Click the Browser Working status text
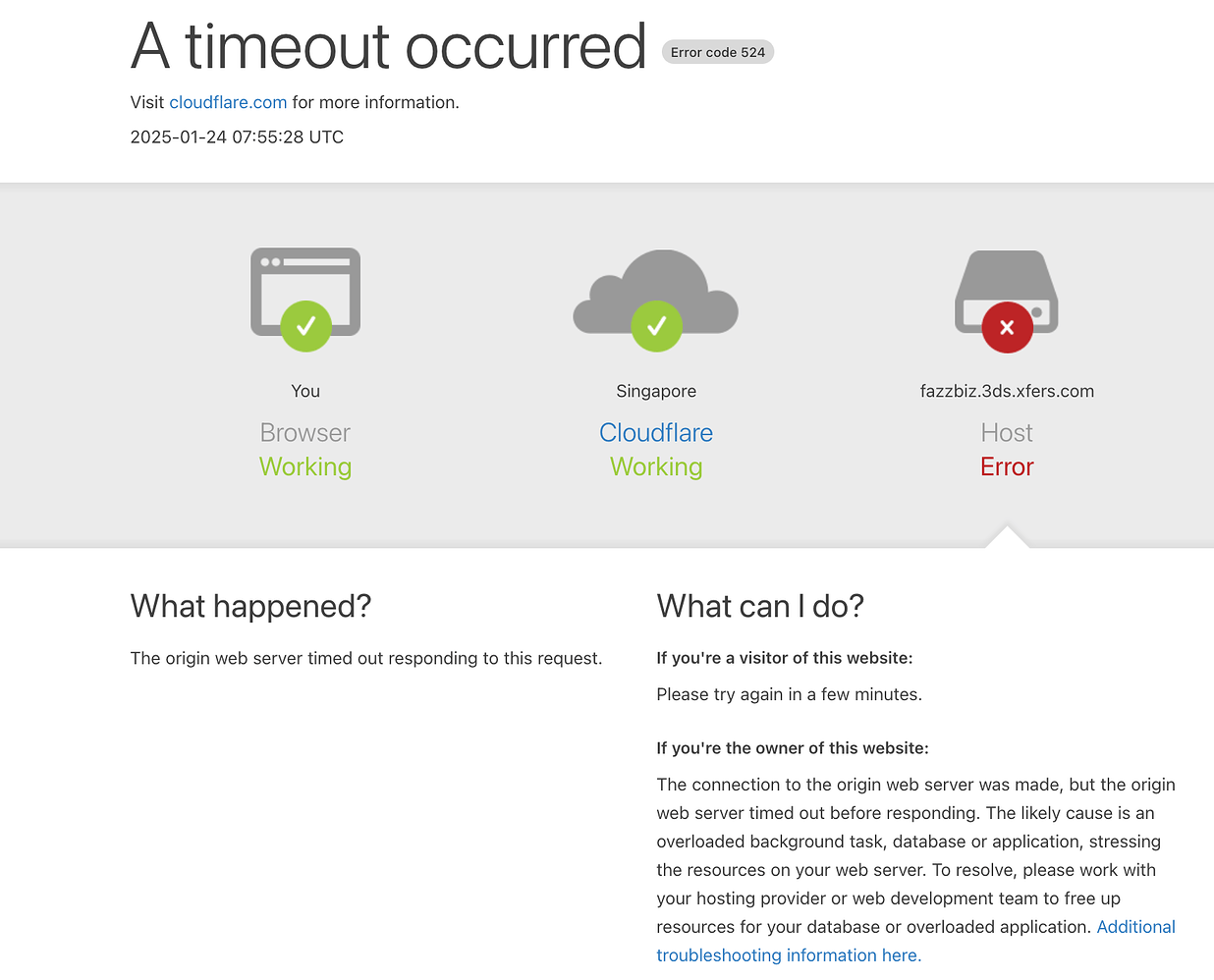The image size is (1214, 980). point(305,466)
